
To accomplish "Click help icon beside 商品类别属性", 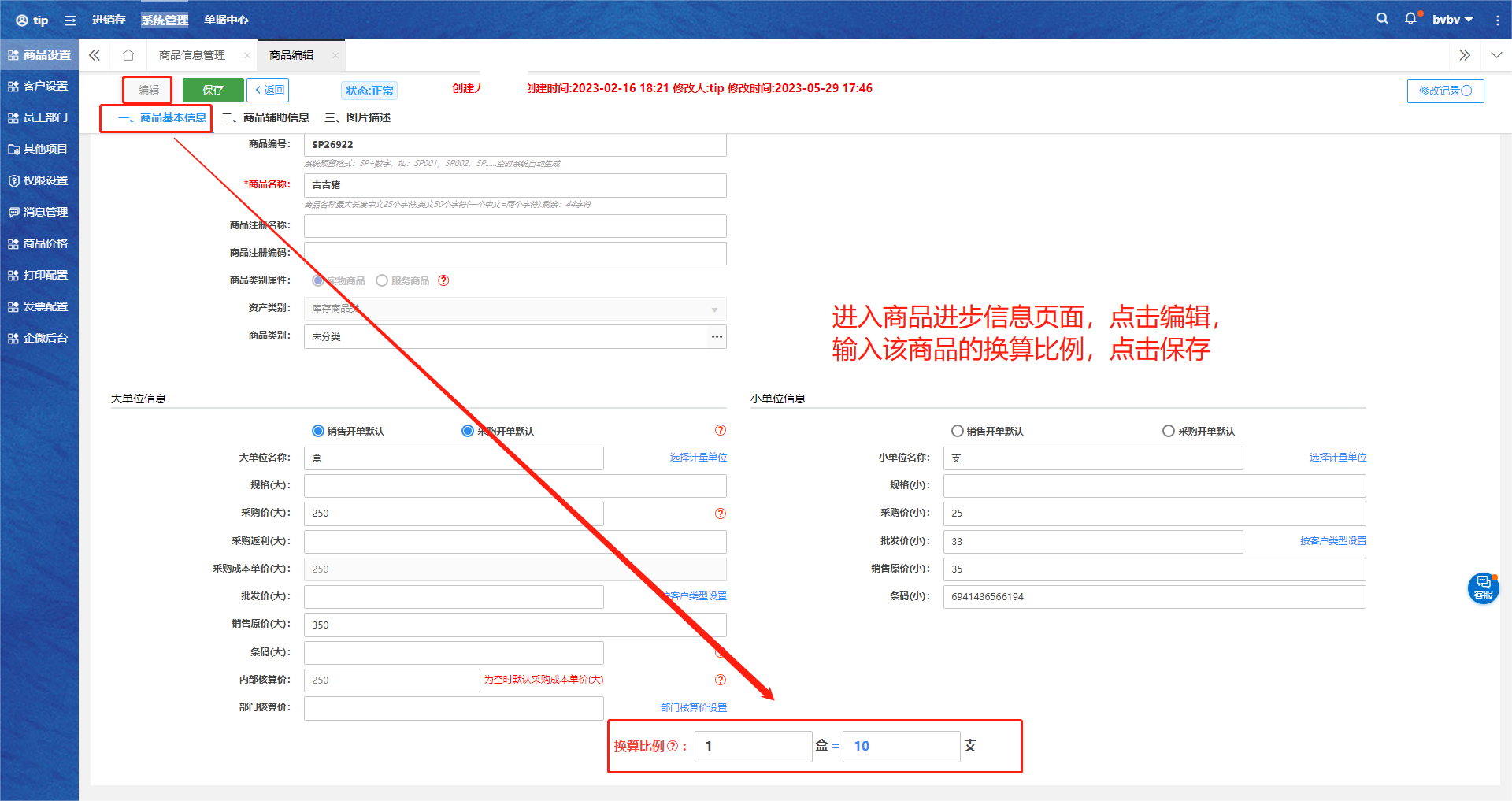I will [443, 280].
